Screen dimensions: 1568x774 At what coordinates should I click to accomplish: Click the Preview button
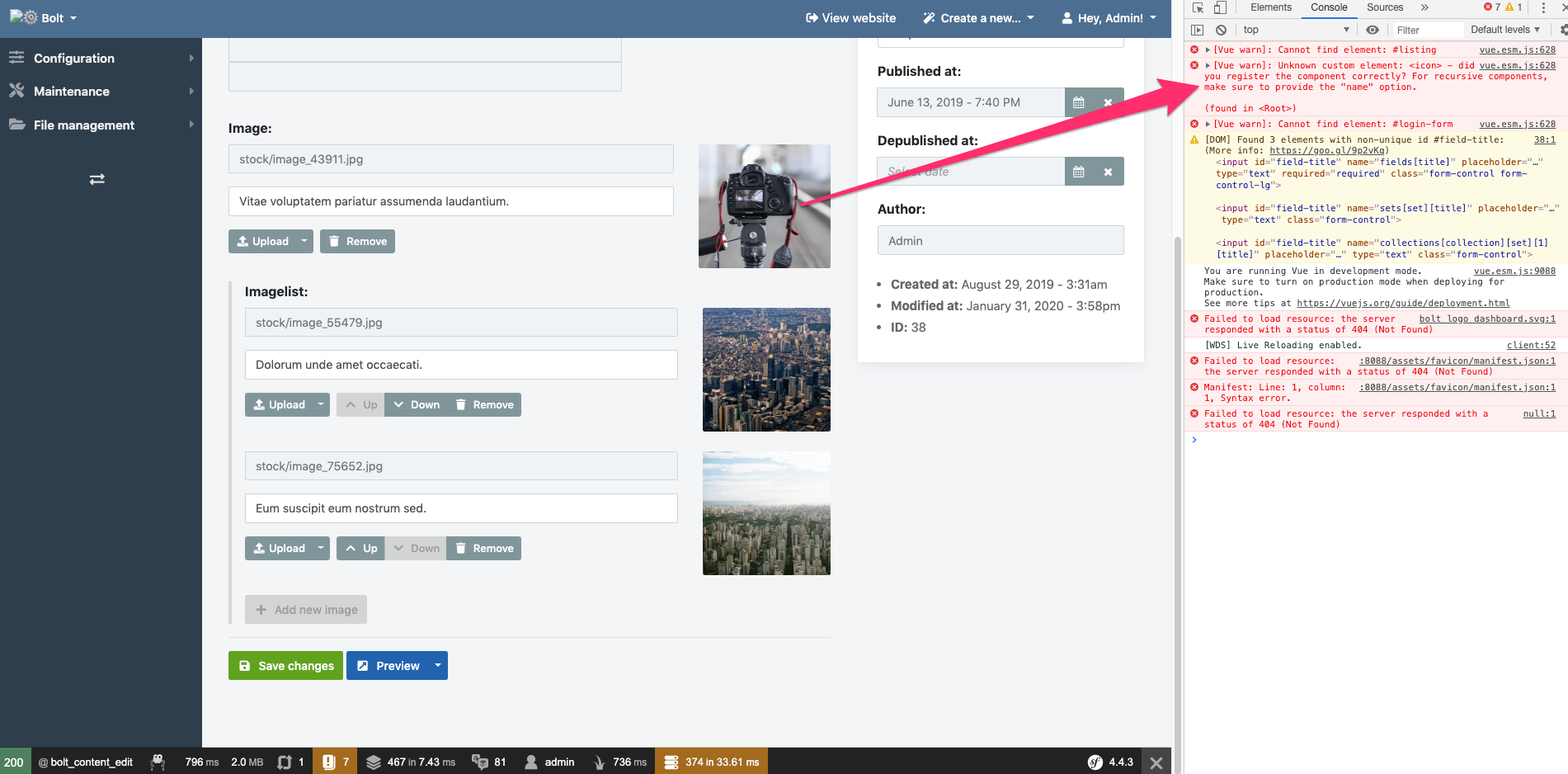pyautogui.click(x=388, y=666)
